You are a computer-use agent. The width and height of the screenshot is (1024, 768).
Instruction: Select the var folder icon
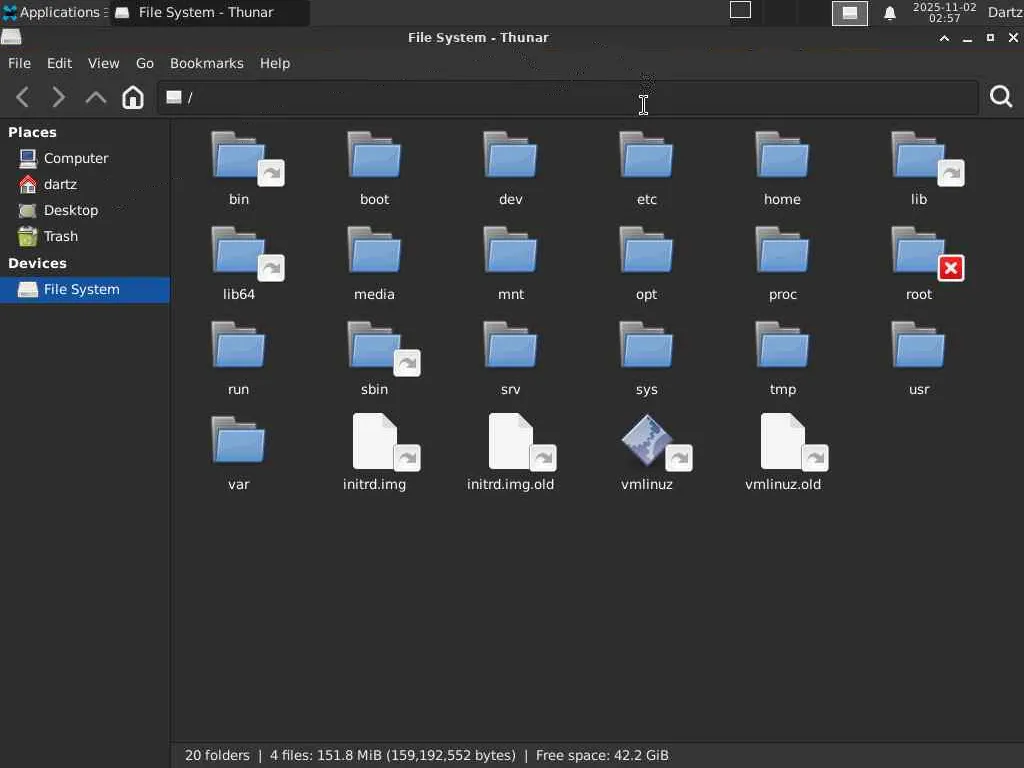pos(239,440)
